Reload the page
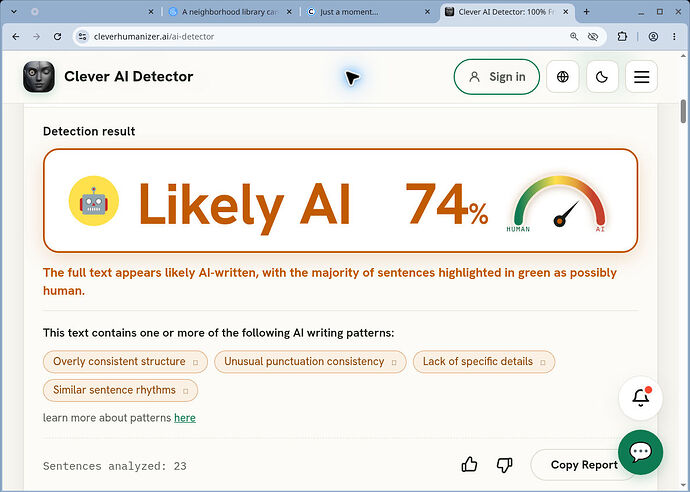This screenshot has height=492, width=690. click(57, 37)
